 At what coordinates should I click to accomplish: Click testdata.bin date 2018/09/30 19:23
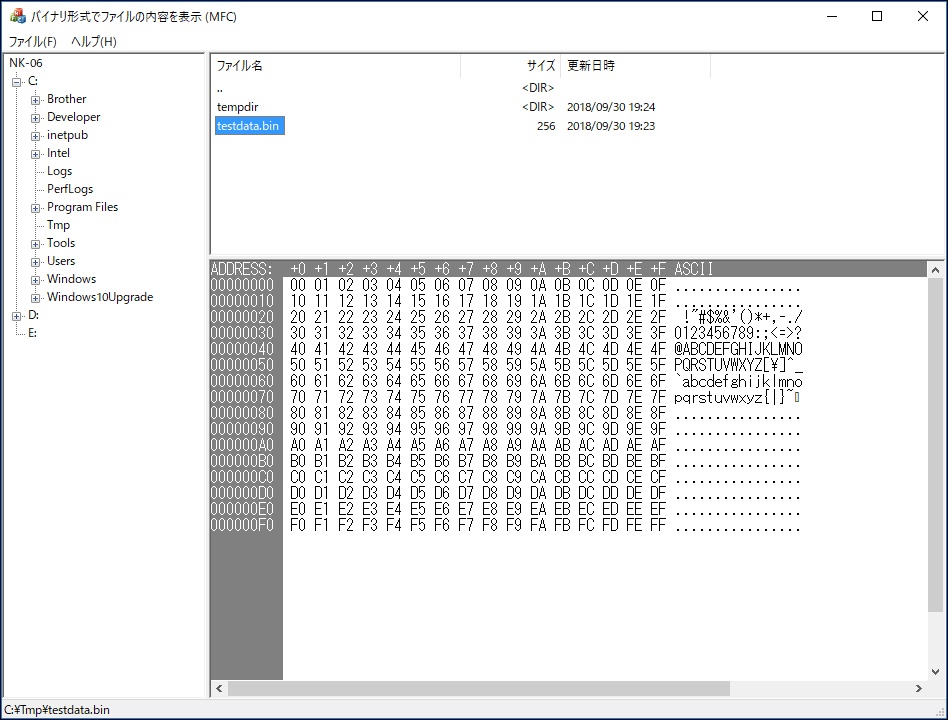point(611,126)
